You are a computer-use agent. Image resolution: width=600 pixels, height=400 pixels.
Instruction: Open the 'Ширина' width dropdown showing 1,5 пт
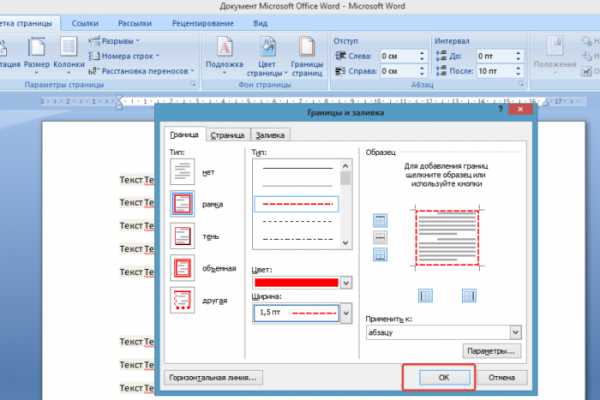pos(347,313)
